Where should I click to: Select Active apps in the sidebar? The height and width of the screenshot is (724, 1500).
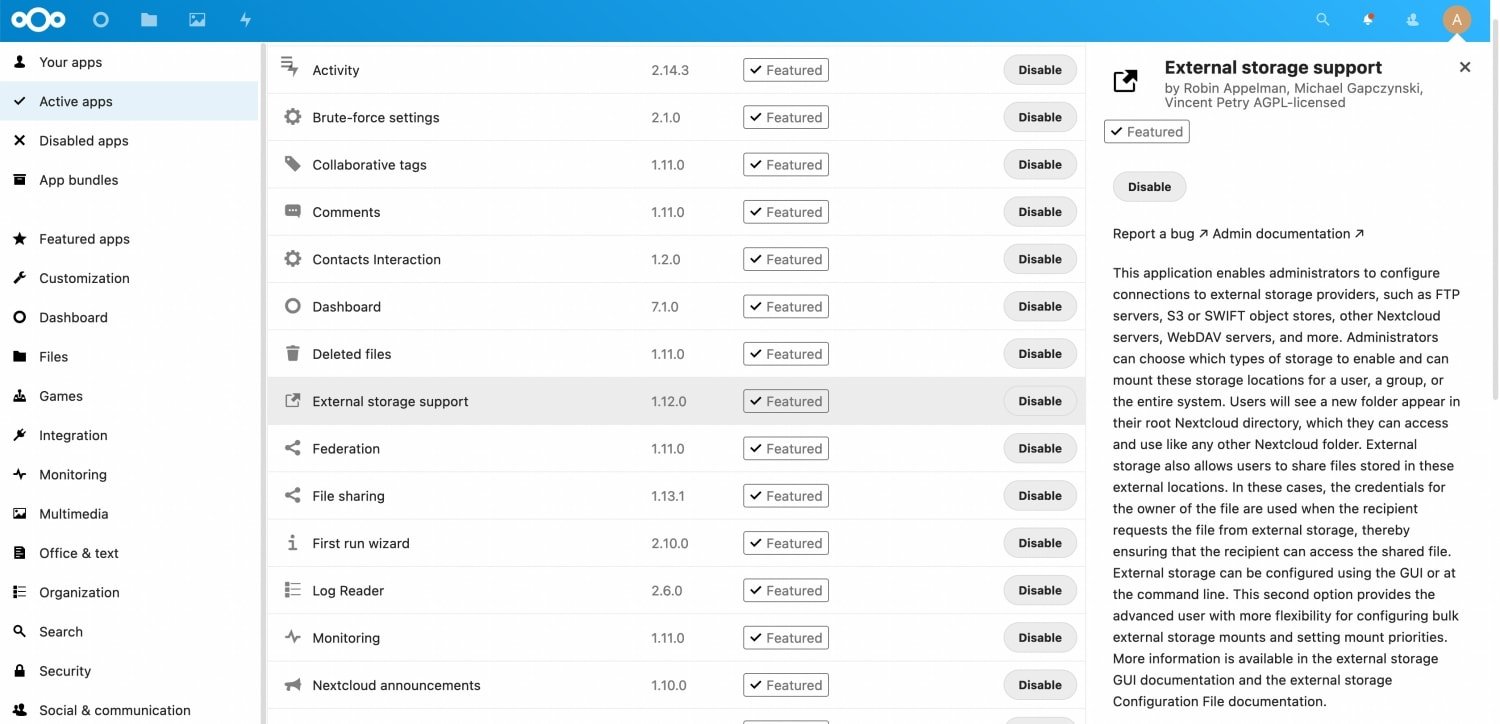tap(129, 101)
